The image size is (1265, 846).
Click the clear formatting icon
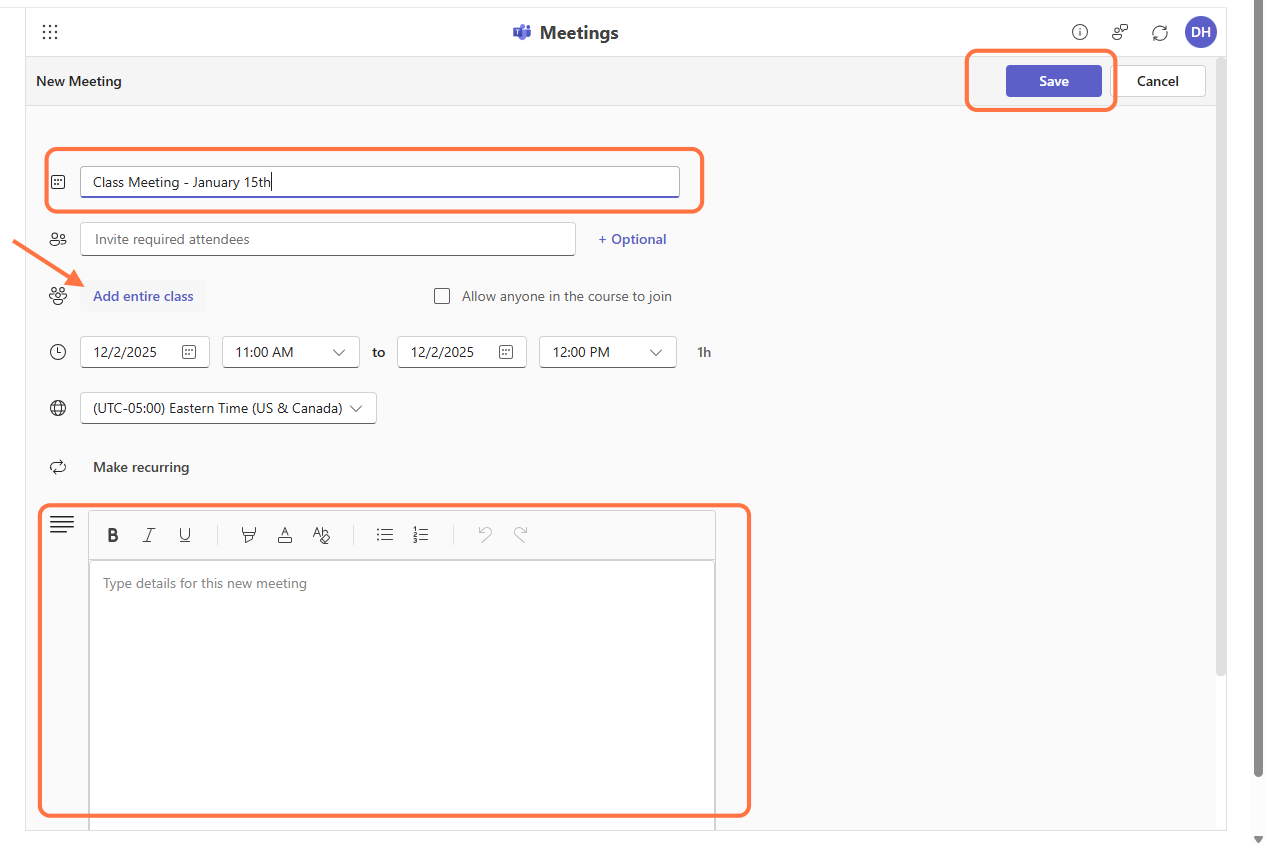(x=321, y=535)
